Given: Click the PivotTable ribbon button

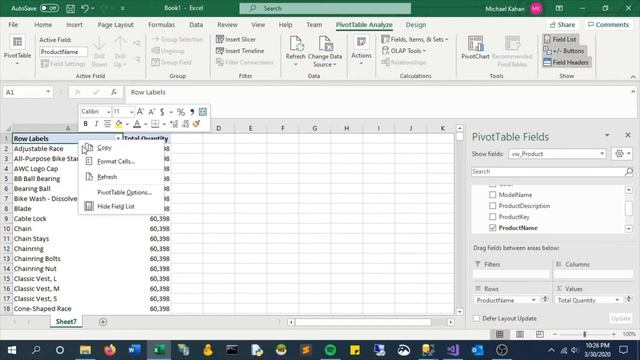Looking at the screenshot, I should tap(17, 51).
